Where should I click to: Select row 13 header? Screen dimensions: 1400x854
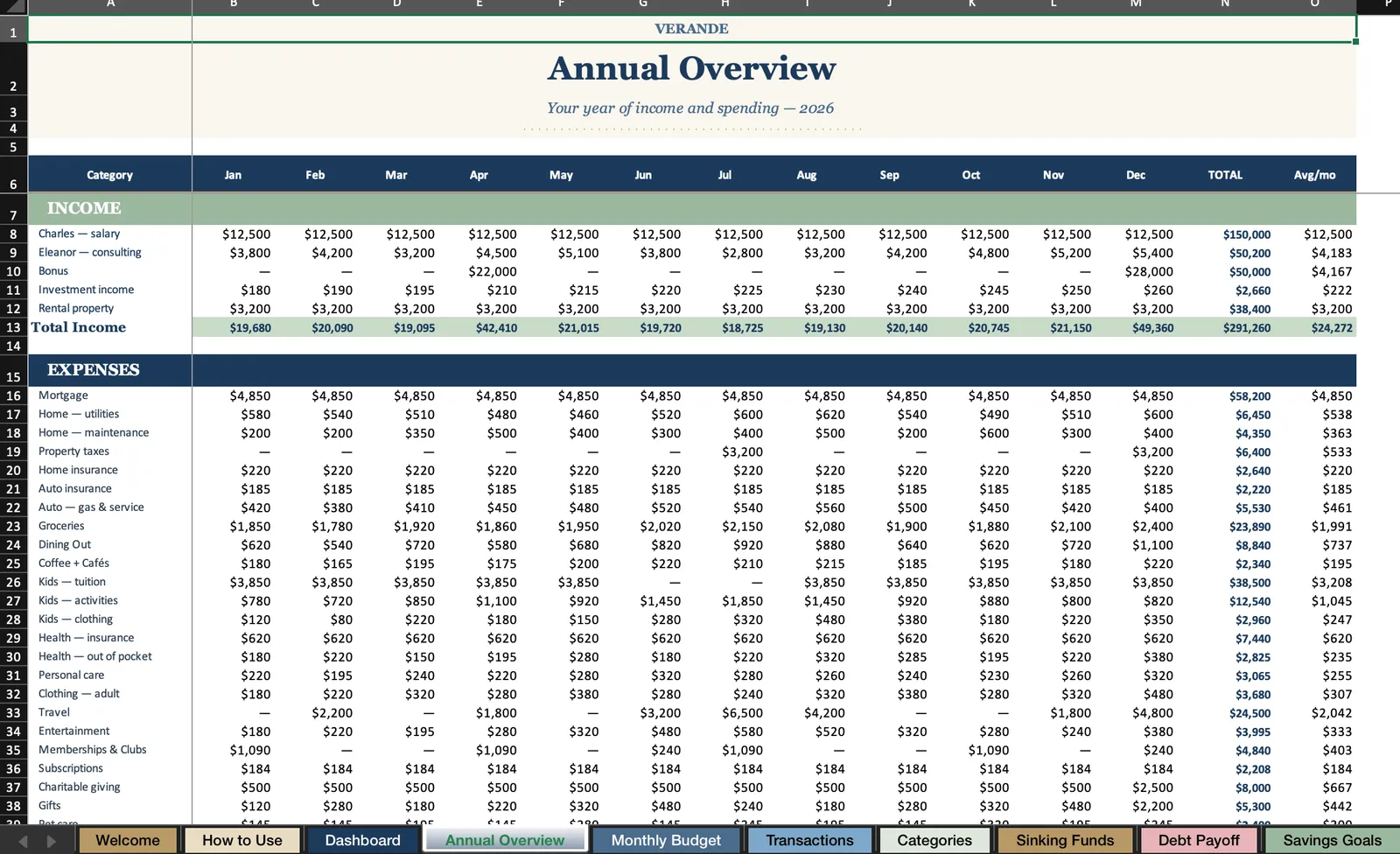click(x=13, y=327)
